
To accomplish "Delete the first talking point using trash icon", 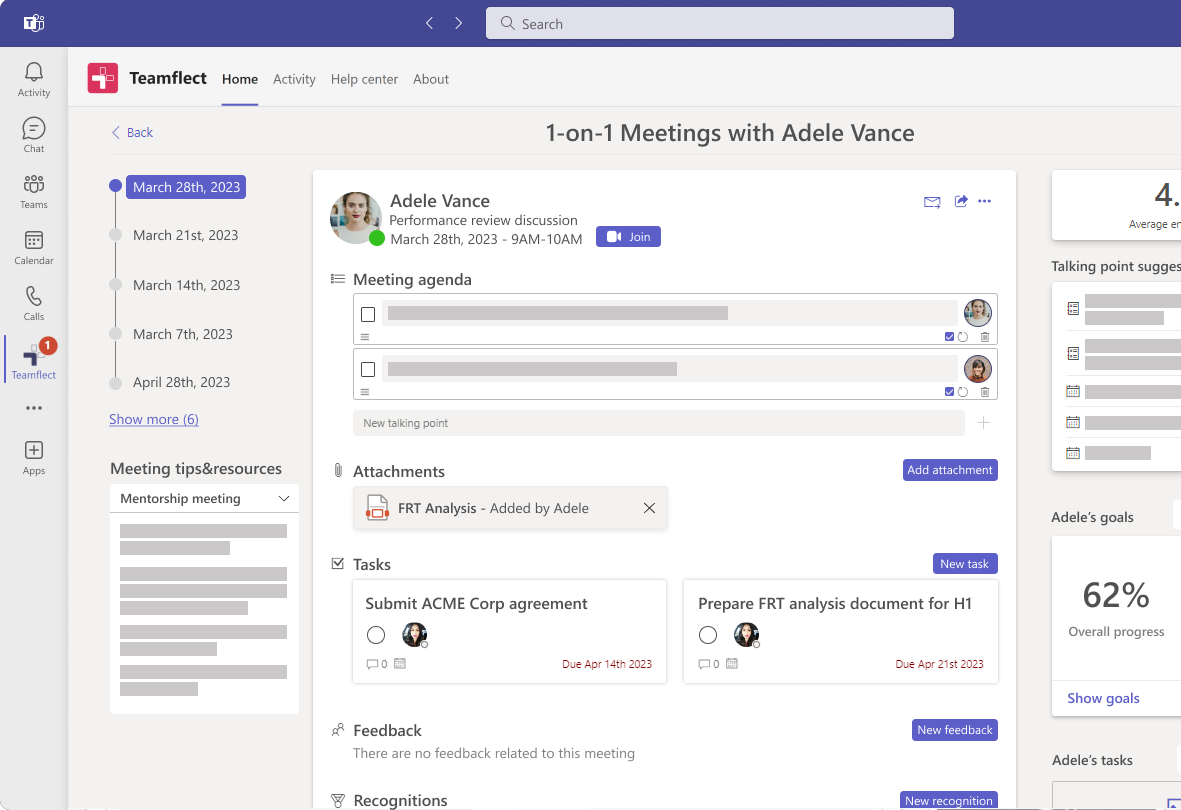I will (x=986, y=337).
